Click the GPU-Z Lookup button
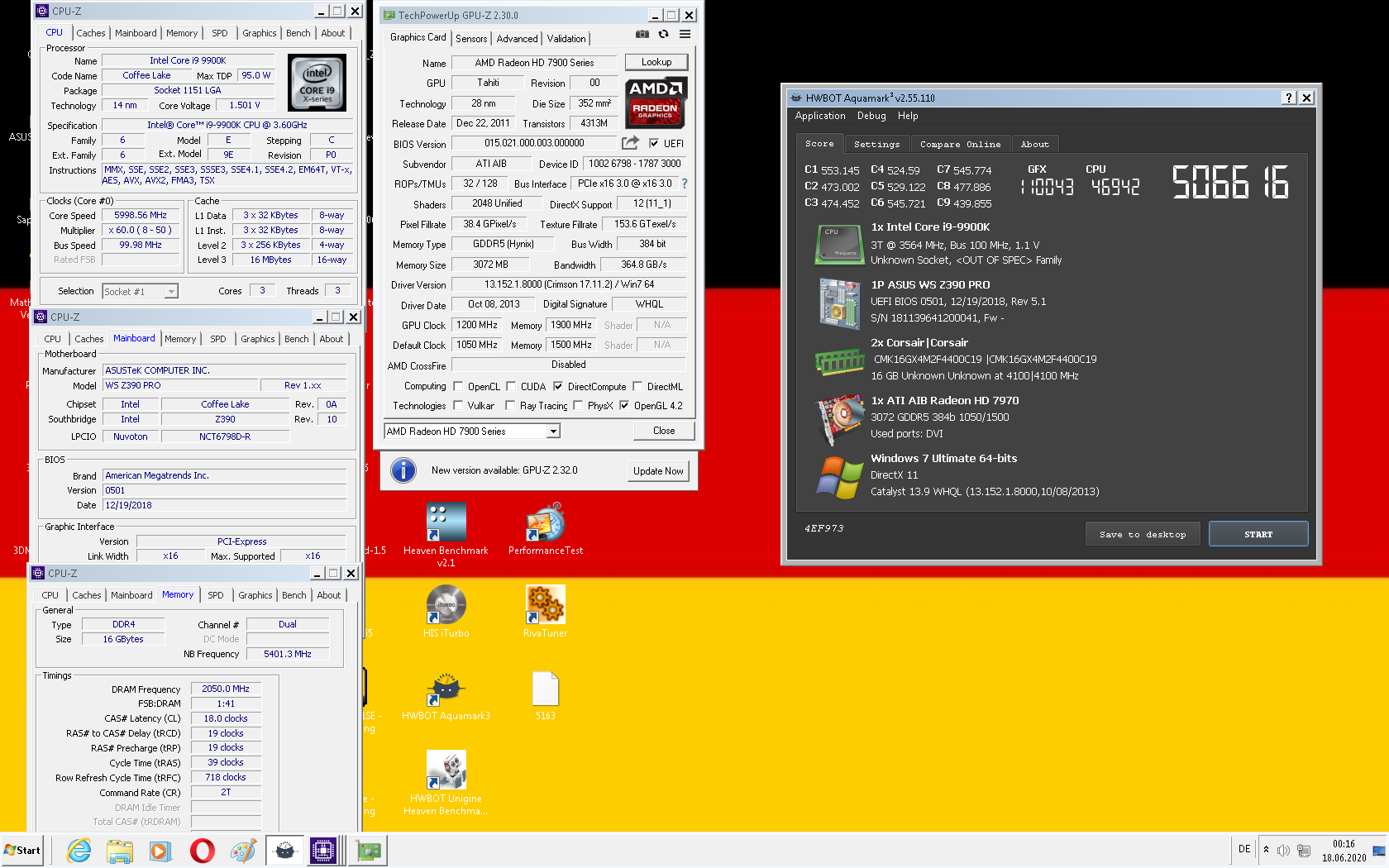Viewport: 1389px width, 868px height. click(656, 62)
